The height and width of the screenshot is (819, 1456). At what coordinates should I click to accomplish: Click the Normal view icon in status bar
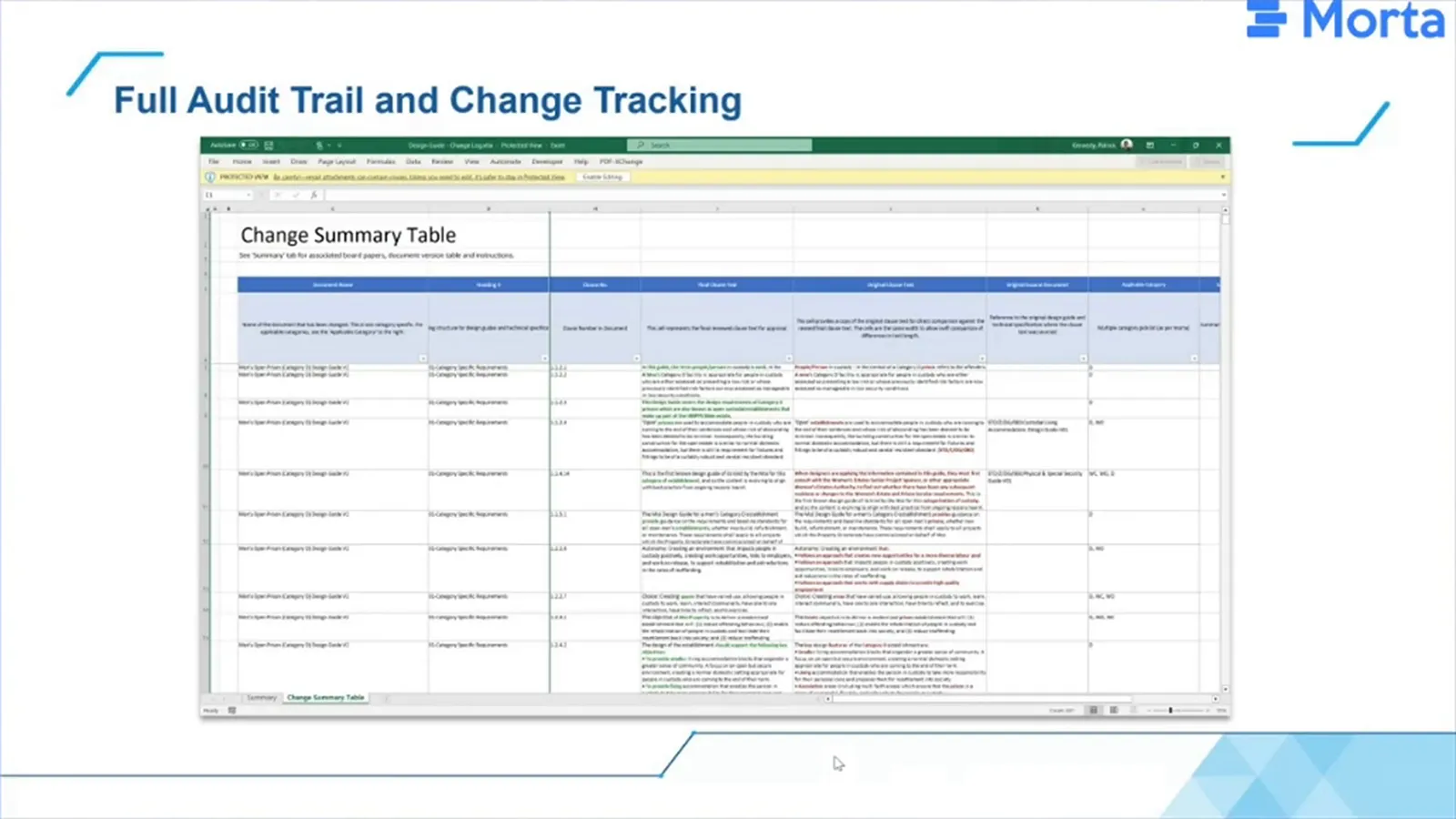click(x=1093, y=710)
